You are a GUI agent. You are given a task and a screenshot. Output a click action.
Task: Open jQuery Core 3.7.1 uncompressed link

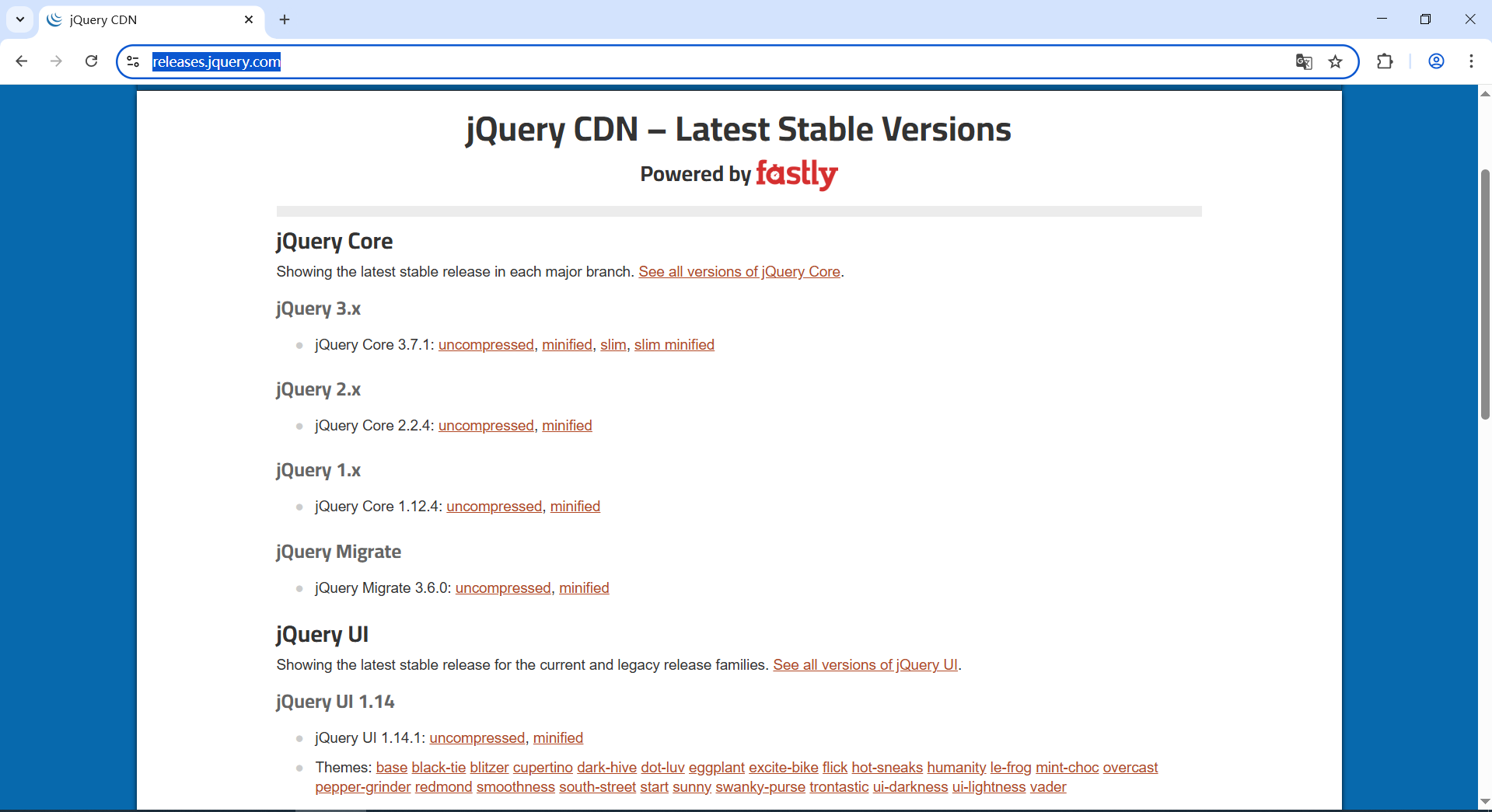[x=486, y=345]
